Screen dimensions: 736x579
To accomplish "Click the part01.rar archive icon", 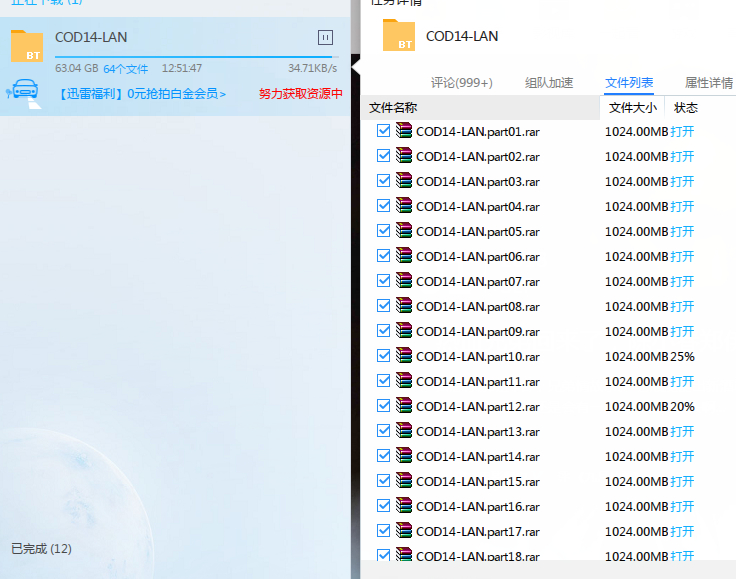I will click(404, 130).
